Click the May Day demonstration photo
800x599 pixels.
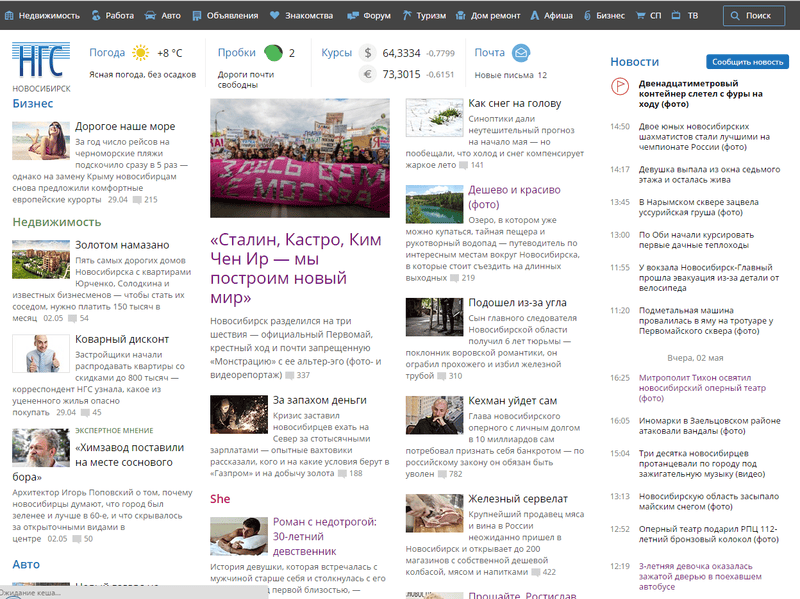pyautogui.click(x=300, y=157)
